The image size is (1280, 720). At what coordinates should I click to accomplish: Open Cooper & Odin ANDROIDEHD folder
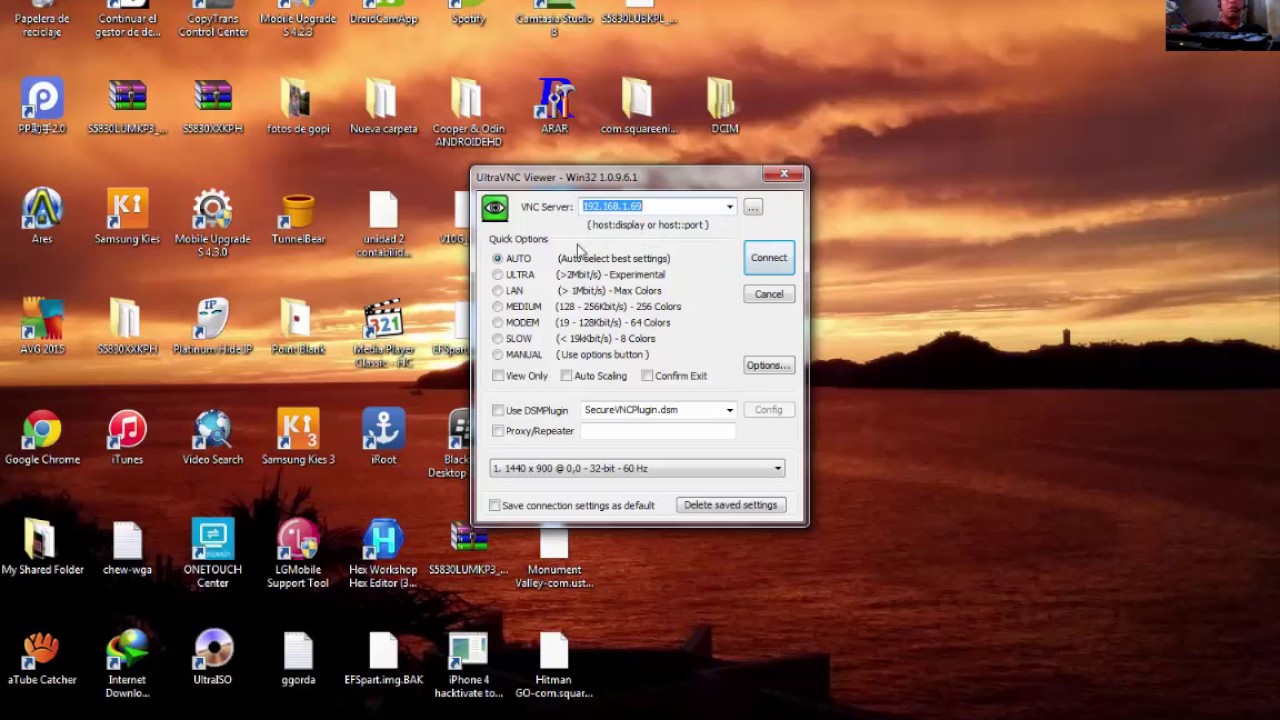[468, 112]
